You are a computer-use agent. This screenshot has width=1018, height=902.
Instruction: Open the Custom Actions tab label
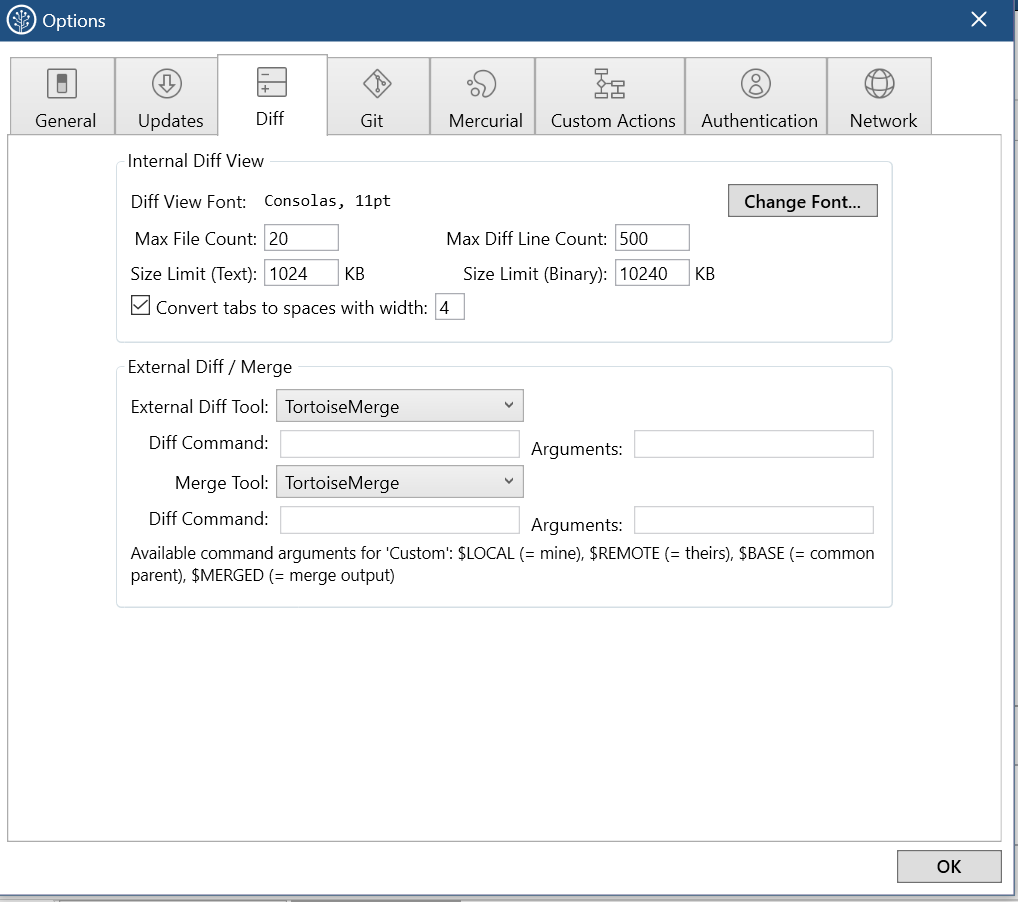(x=613, y=121)
